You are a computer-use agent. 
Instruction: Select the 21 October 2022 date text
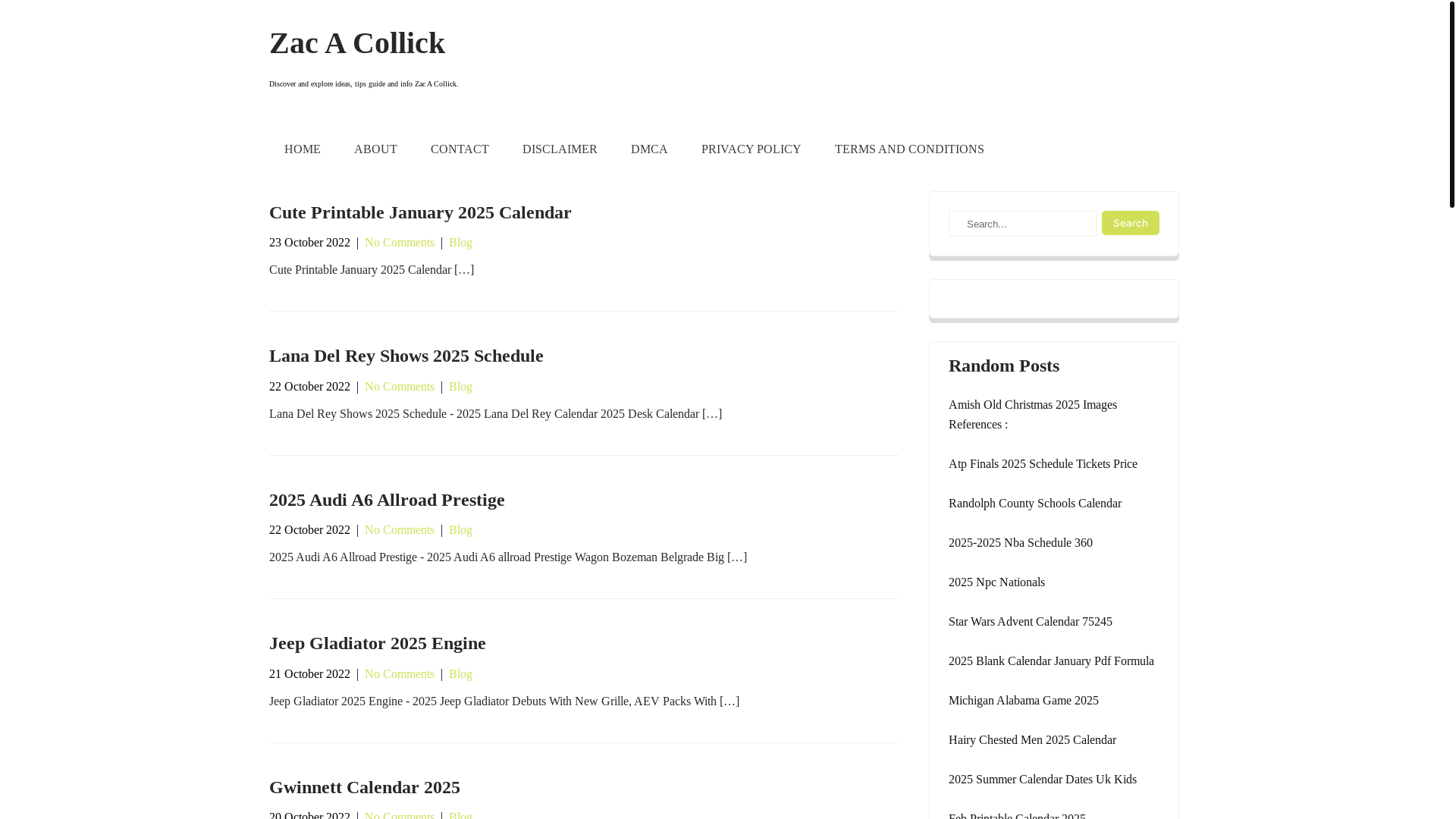point(309,674)
